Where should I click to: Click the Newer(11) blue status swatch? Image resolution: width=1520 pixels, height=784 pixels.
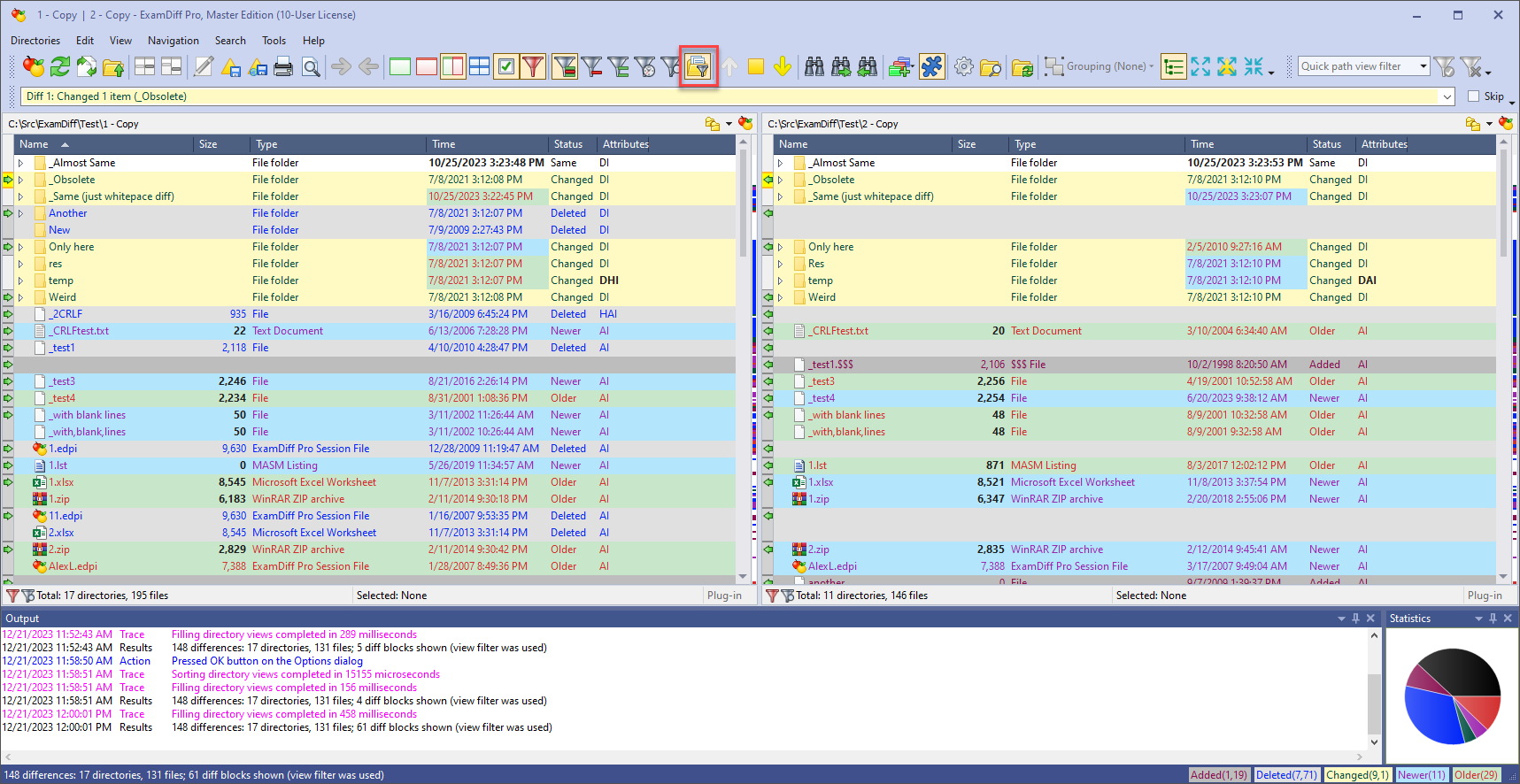coord(1421,775)
